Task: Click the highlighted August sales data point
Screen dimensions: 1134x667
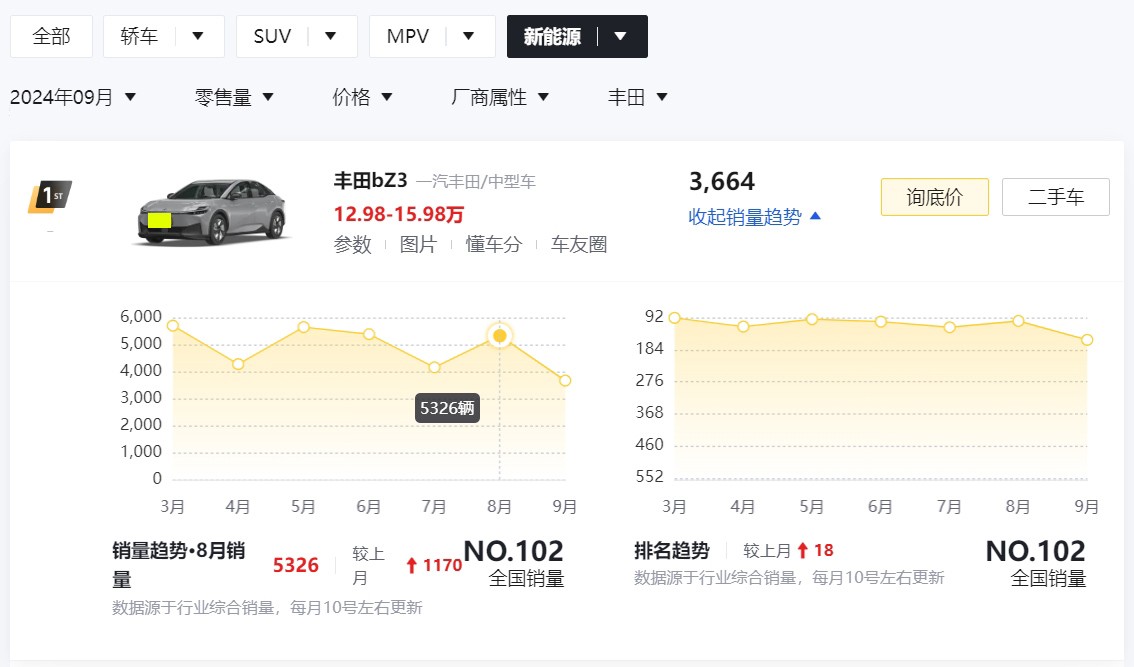Action: (x=500, y=336)
